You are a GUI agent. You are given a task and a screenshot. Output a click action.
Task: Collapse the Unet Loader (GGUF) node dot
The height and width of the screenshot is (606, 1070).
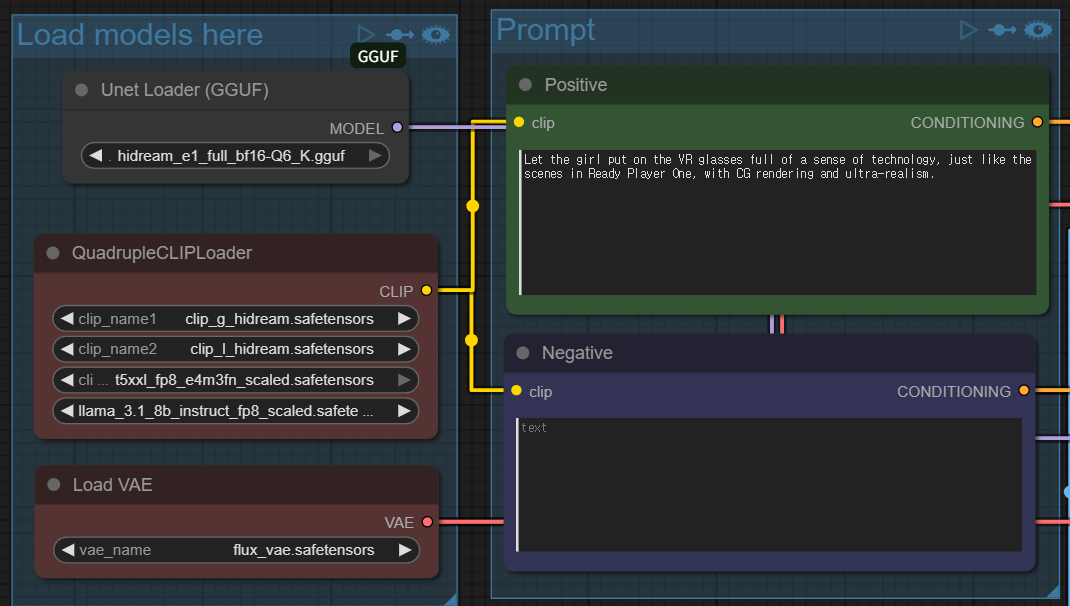(x=81, y=90)
